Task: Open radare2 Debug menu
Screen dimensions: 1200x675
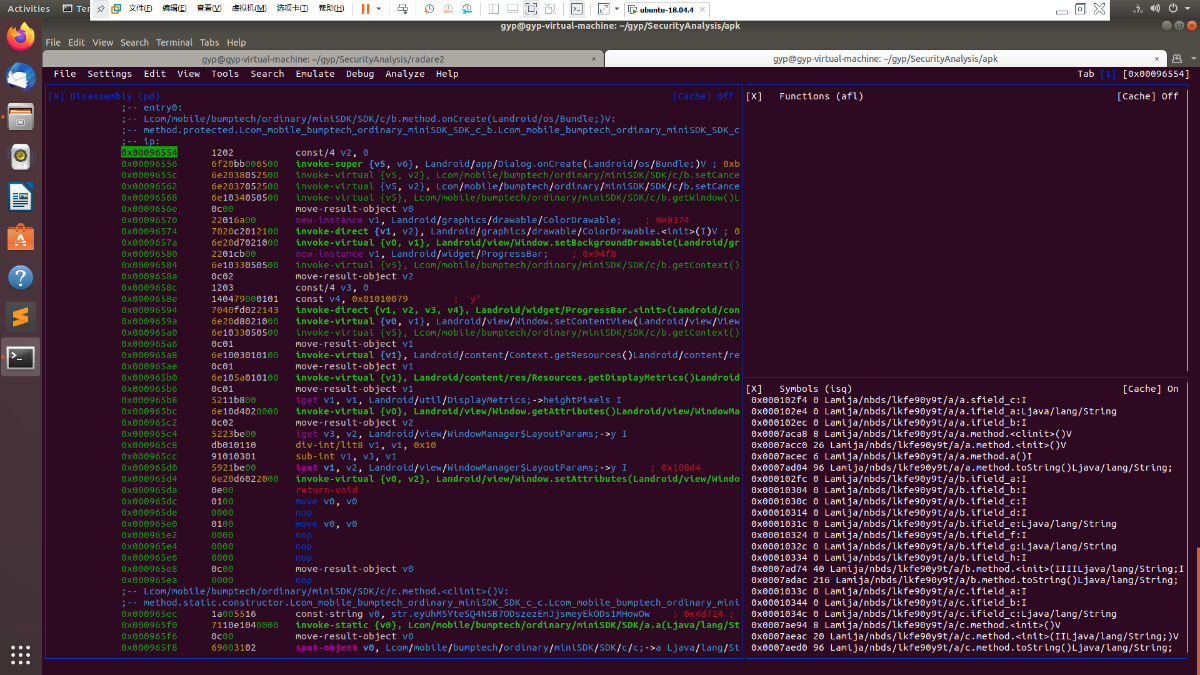Action: [x=360, y=74]
